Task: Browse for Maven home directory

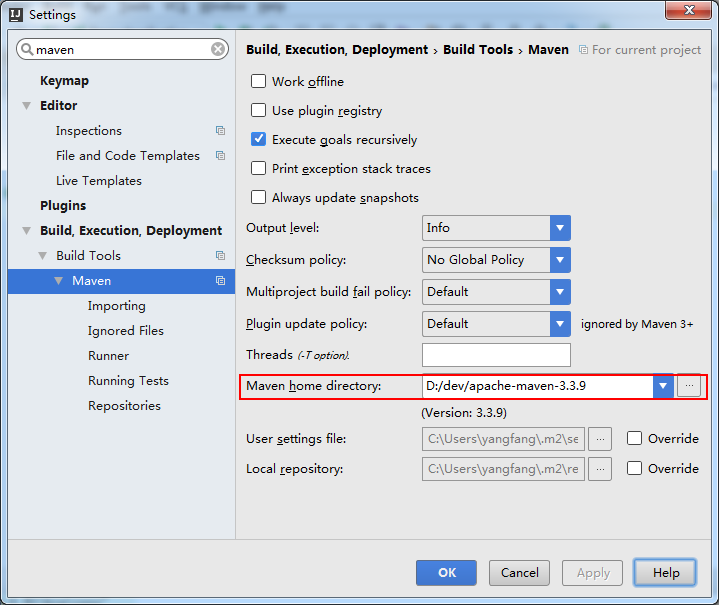Action: tap(689, 386)
